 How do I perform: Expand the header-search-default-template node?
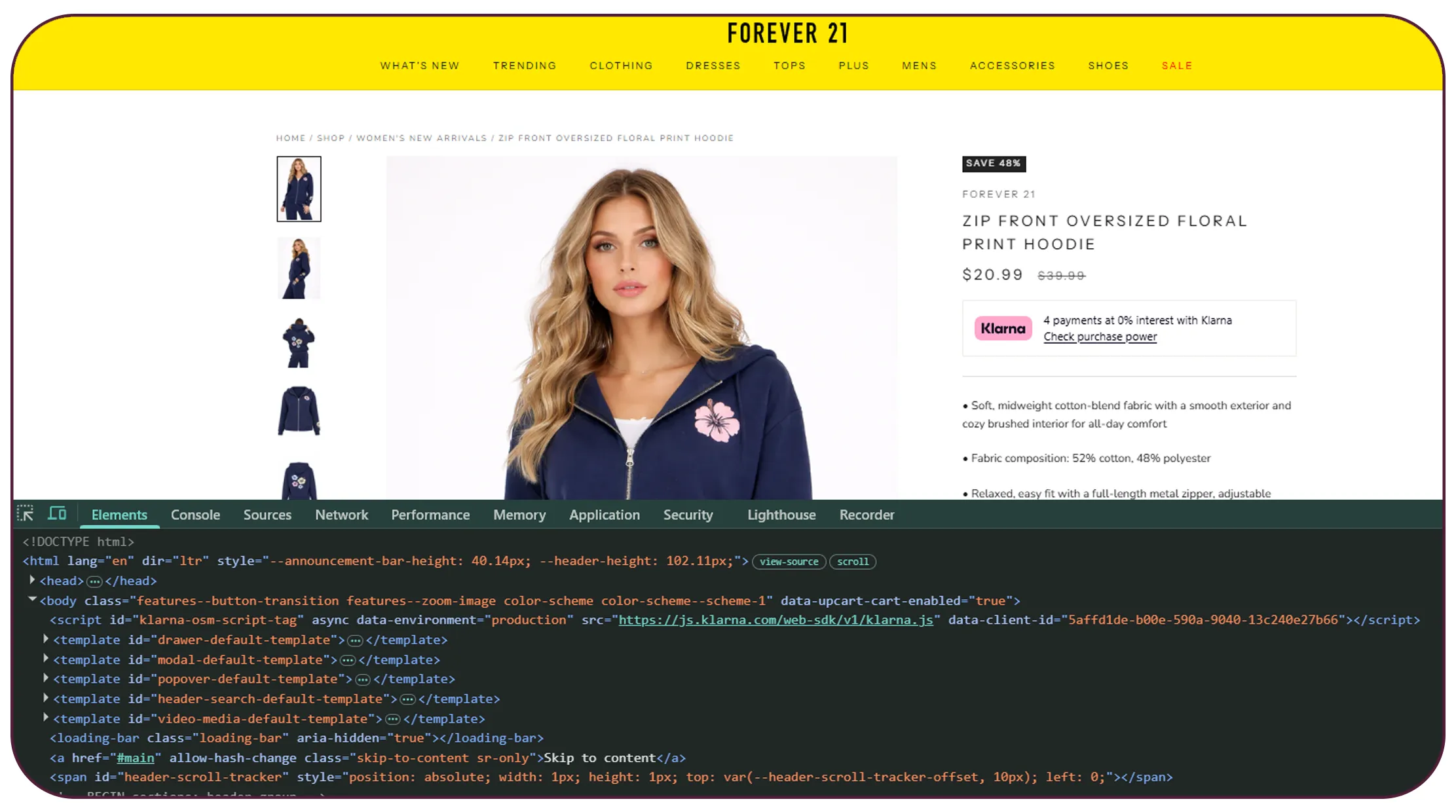coord(46,698)
